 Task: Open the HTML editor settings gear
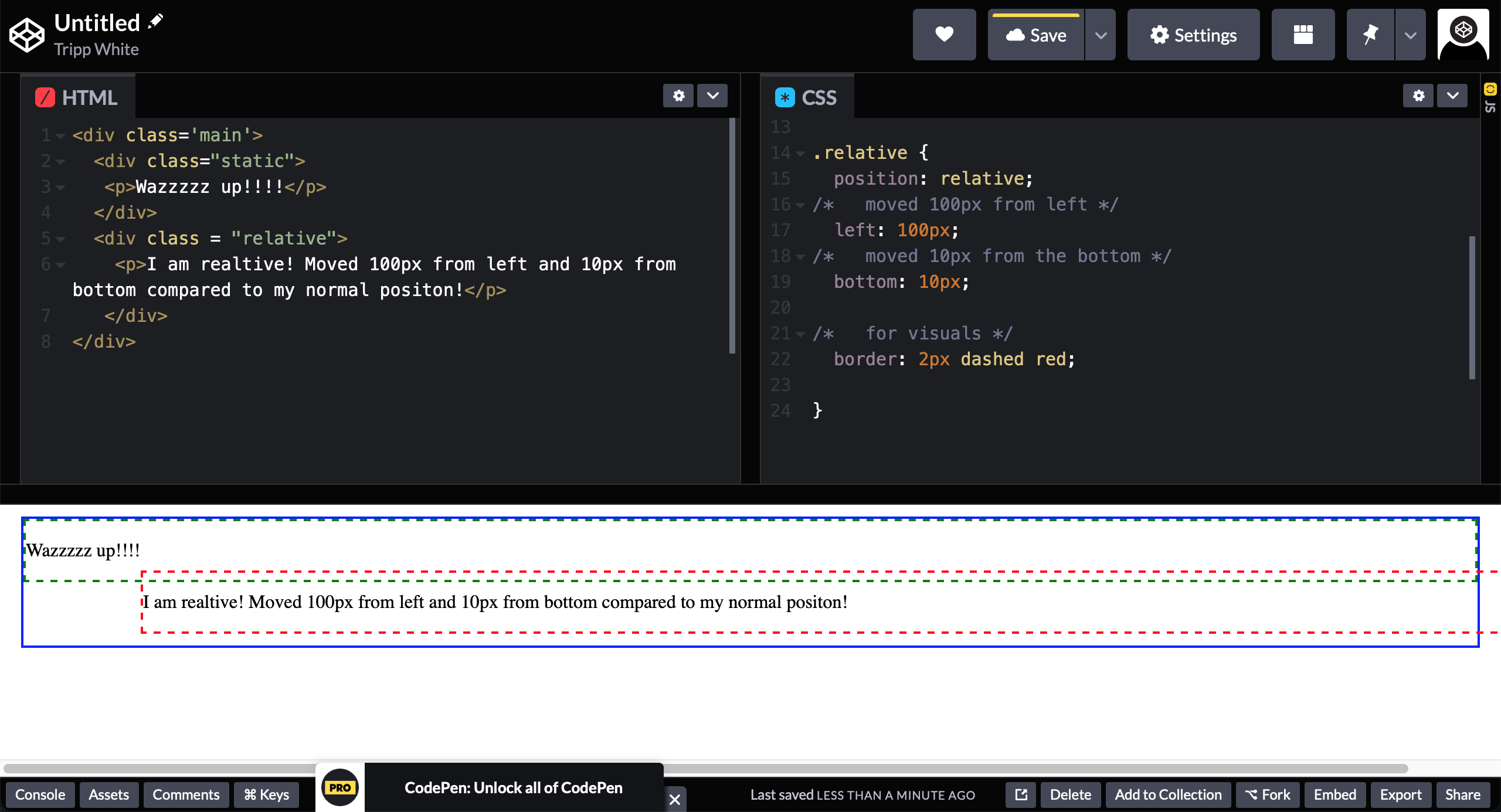pyautogui.click(x=678, y=96)
